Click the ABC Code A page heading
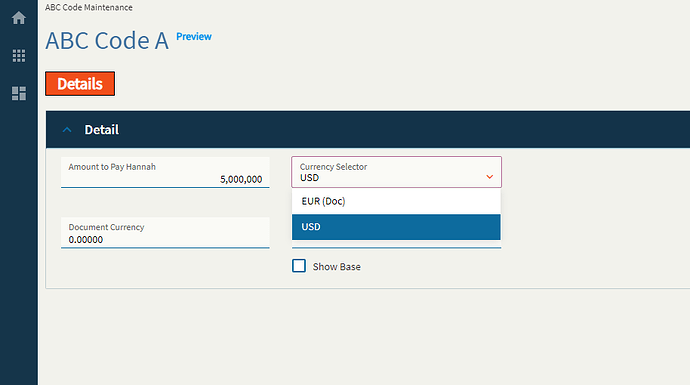Viewport: 690px width, 385px height. point(107,41)
